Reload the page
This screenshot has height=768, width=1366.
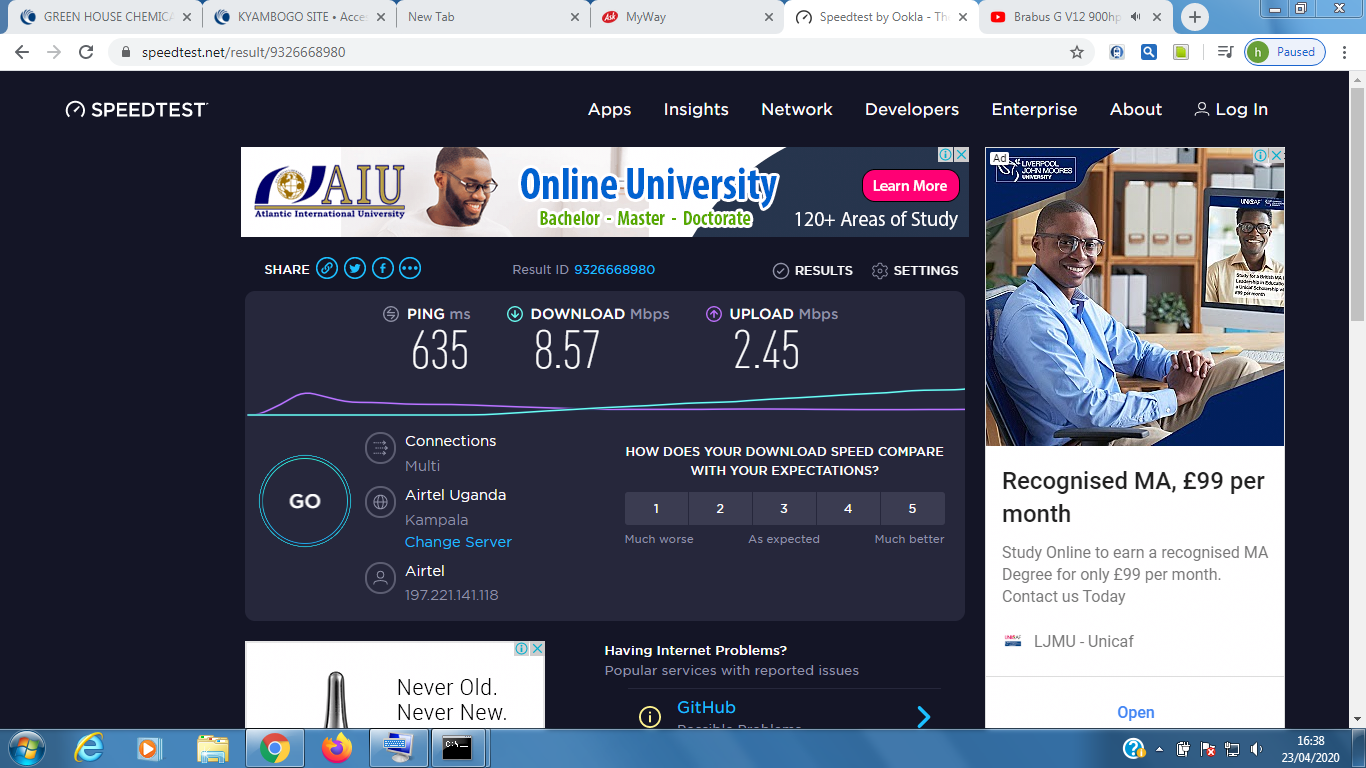tap(86, 52)
